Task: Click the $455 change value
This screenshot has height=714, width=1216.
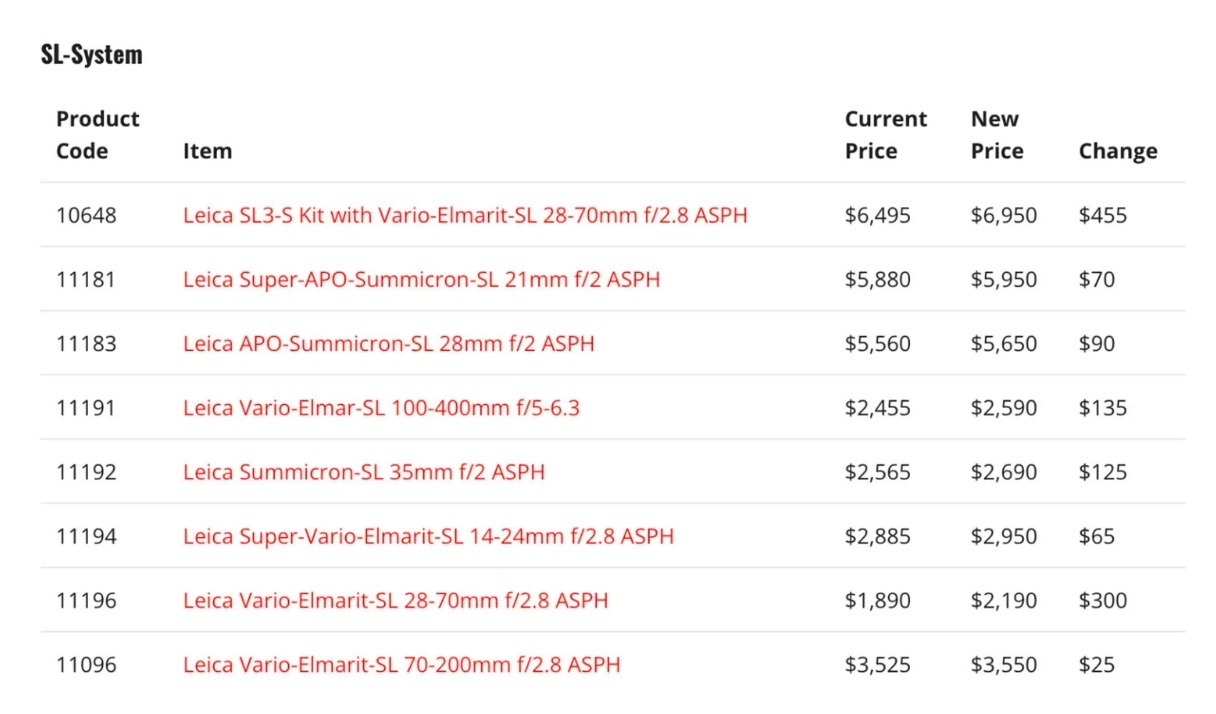Action: (1102, 215)
